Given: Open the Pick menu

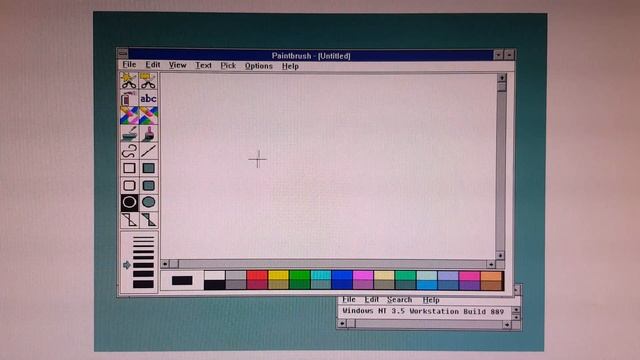Looking at the screenshot, I should pyautogui.click(x=228, y=65).
